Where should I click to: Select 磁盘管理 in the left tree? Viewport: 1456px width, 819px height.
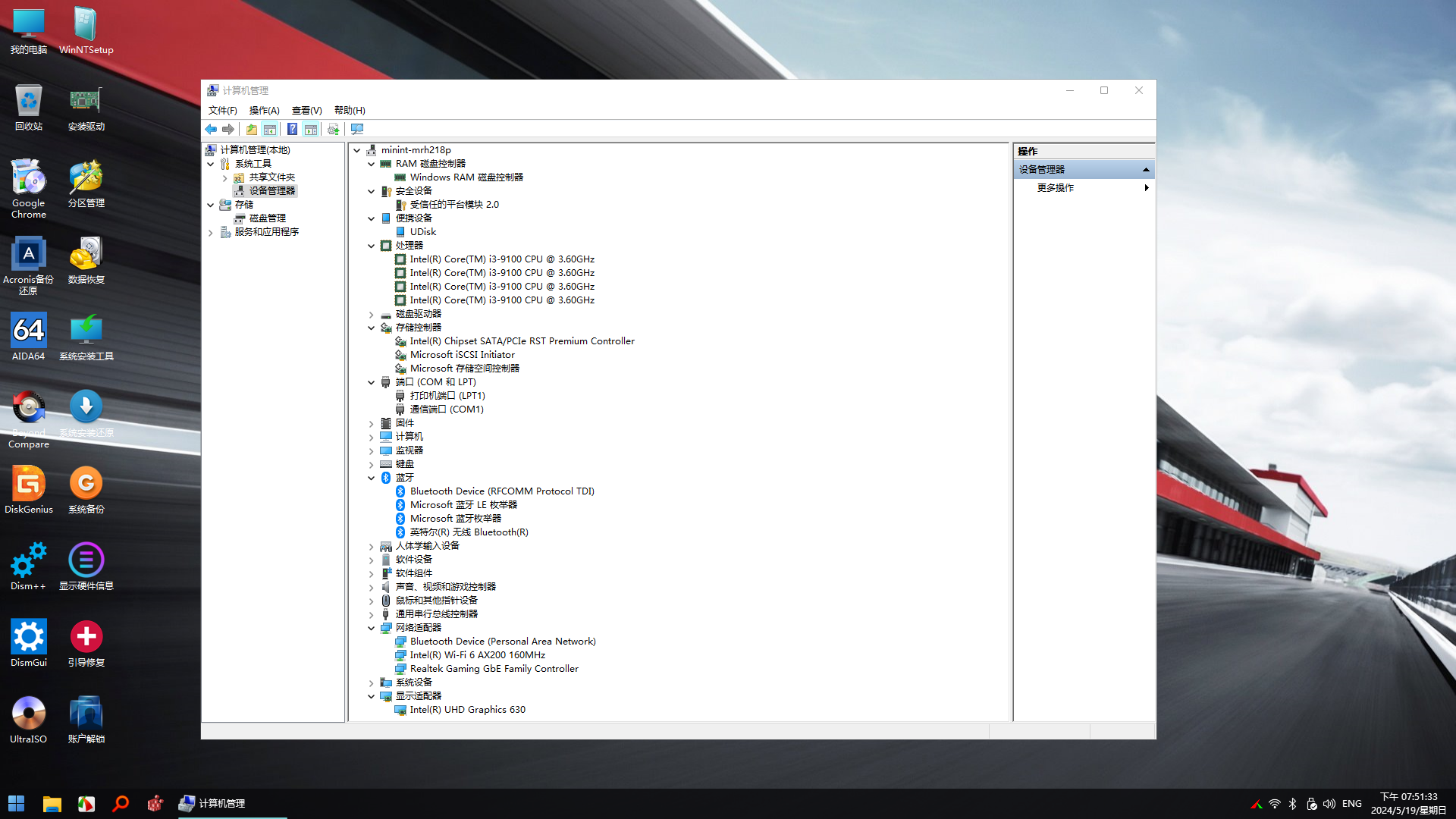coord(268,218)
